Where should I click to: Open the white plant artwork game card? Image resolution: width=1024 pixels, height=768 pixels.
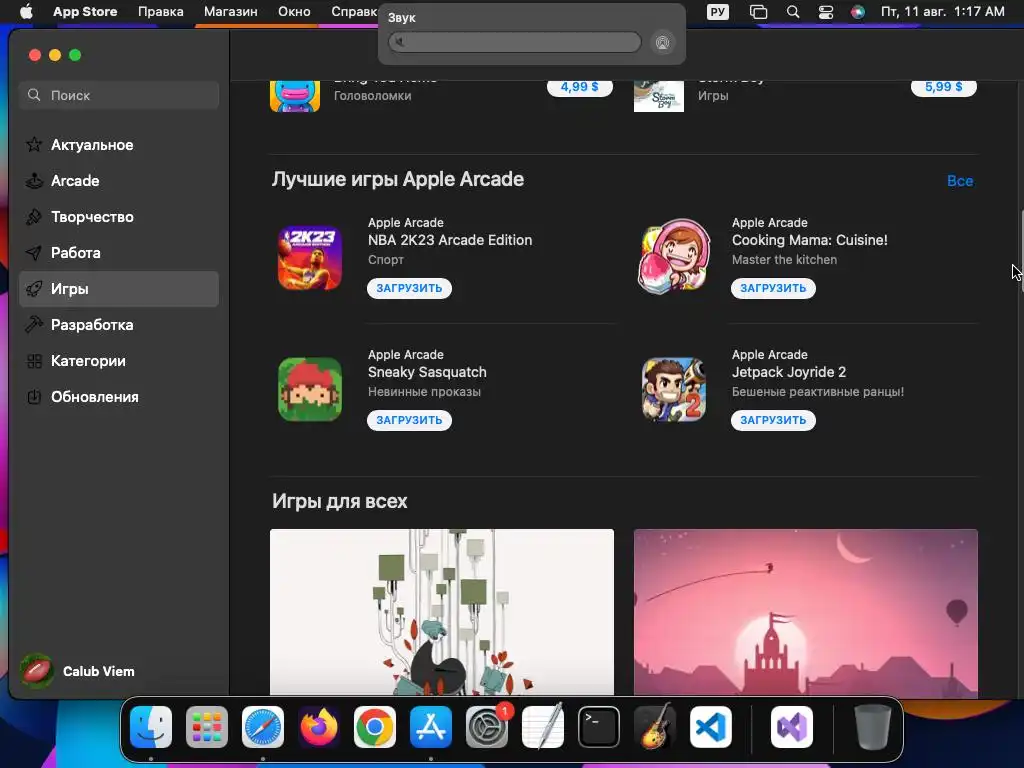(x=441, y=612)
